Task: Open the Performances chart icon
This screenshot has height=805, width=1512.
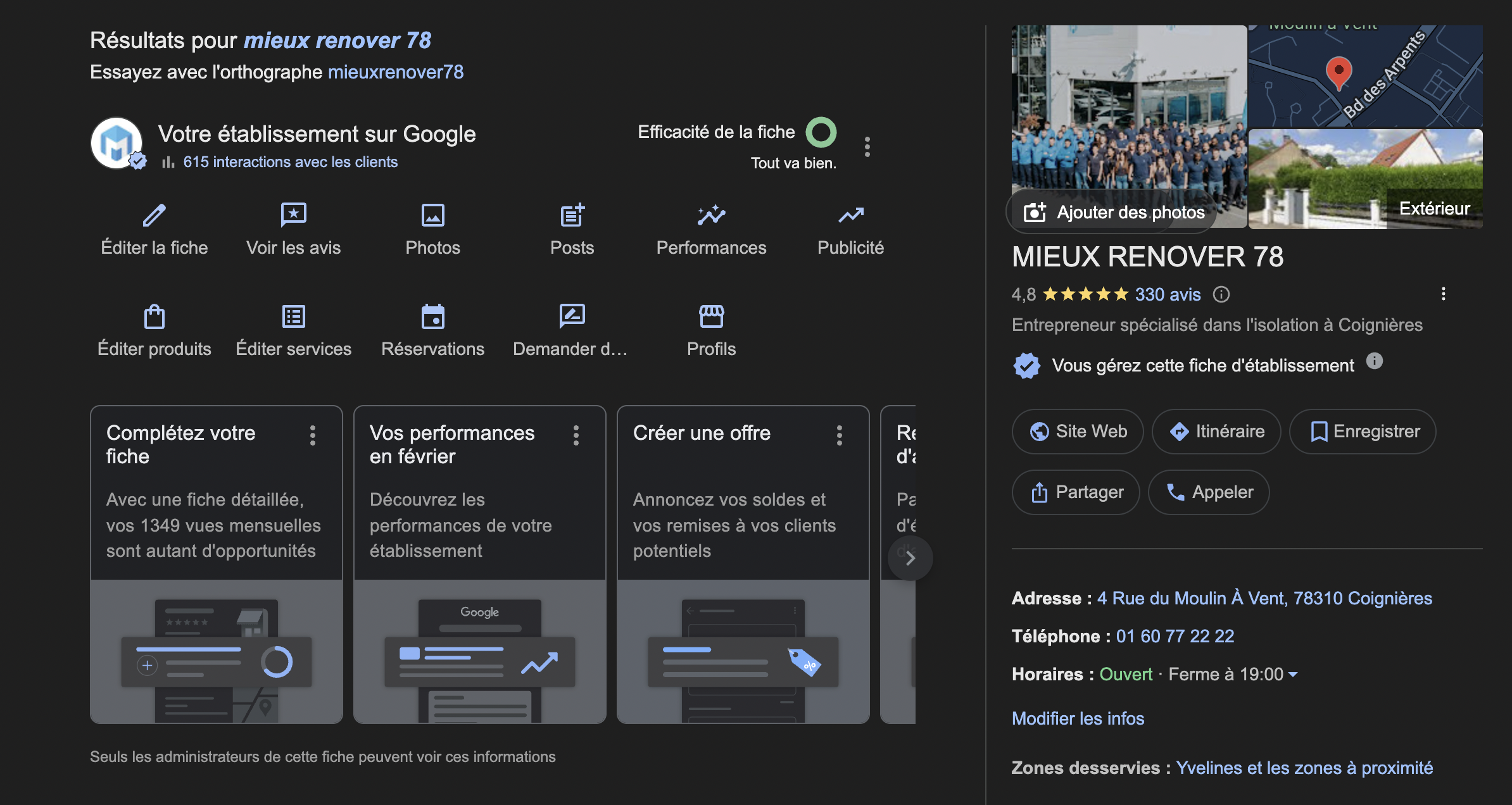Action: click(711, 216)
